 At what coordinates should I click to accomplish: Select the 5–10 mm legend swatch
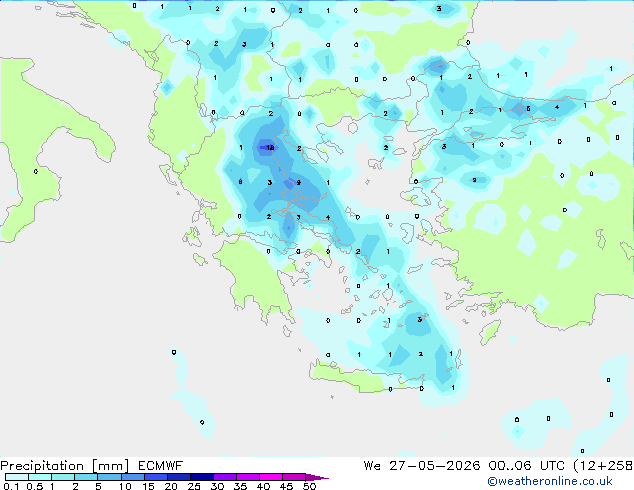[x=109, y=477]
